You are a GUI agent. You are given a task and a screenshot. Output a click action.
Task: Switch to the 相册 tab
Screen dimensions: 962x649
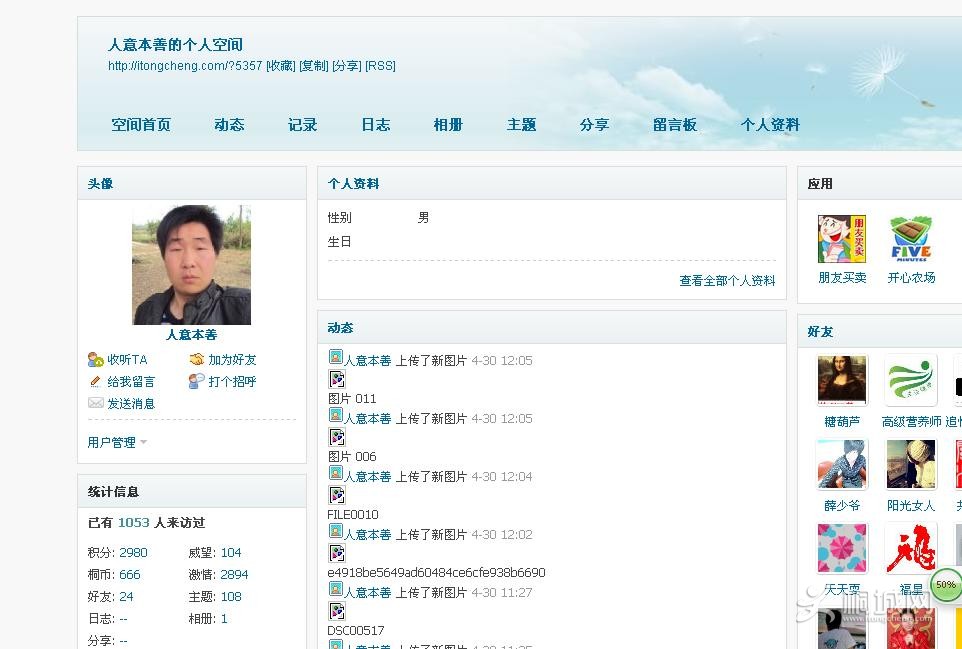[448, 125]
